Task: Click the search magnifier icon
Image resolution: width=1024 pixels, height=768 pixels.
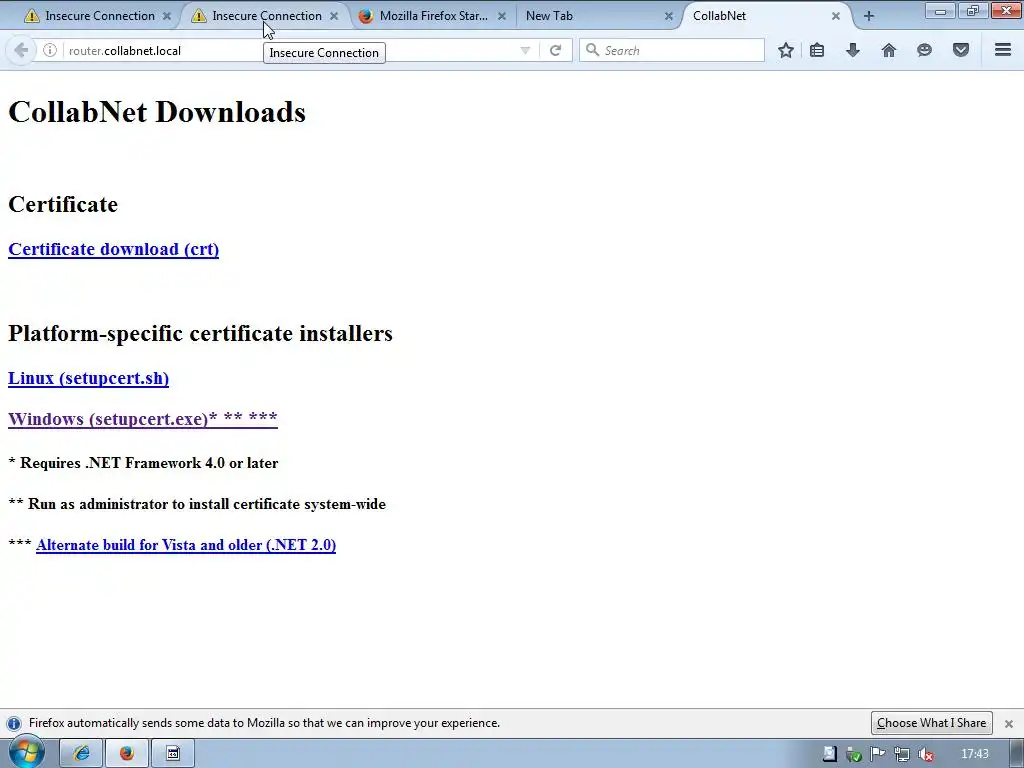Action: point(592,50)
